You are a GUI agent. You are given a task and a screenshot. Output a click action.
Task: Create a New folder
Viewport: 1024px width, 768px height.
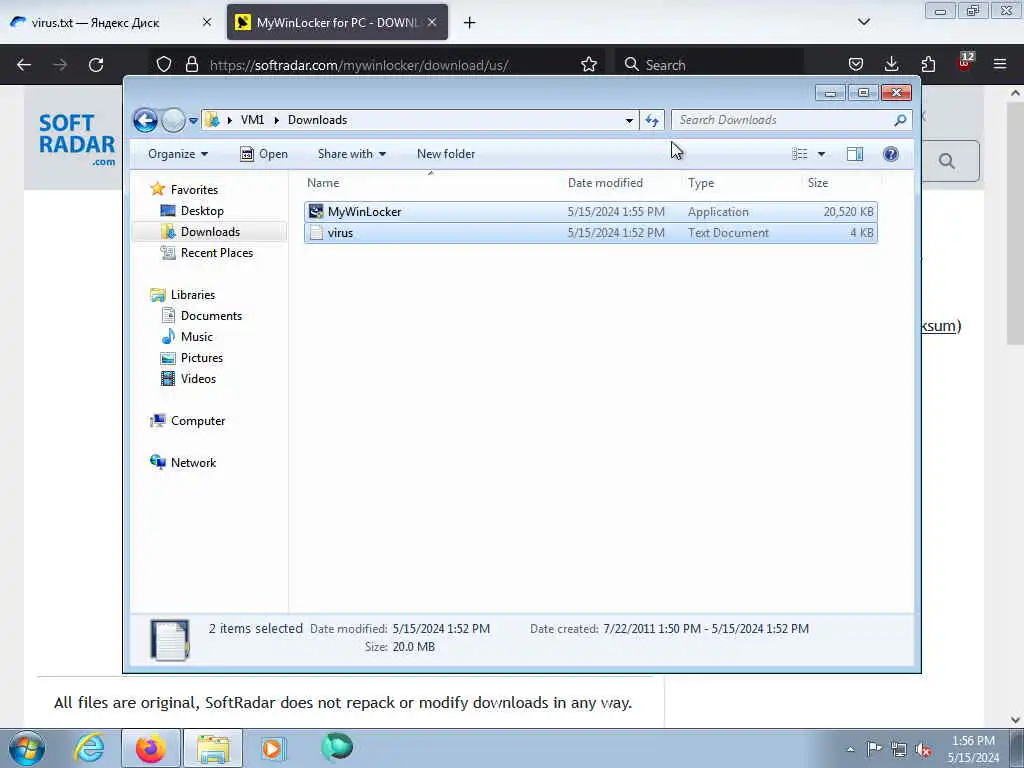(446, 154)
